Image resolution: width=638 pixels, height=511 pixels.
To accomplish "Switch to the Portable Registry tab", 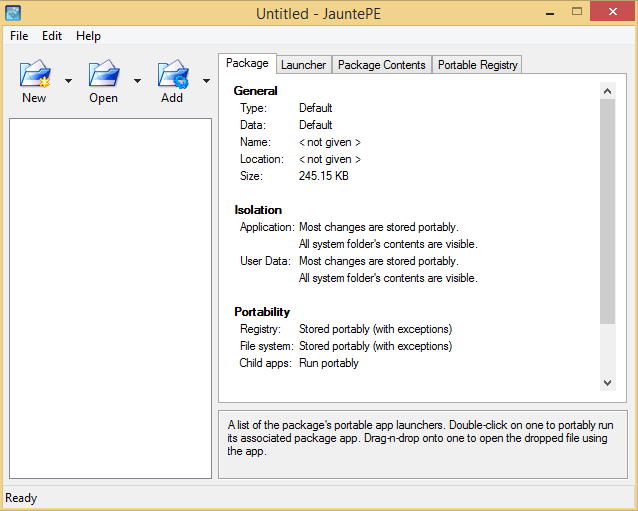I will [478, 65].
